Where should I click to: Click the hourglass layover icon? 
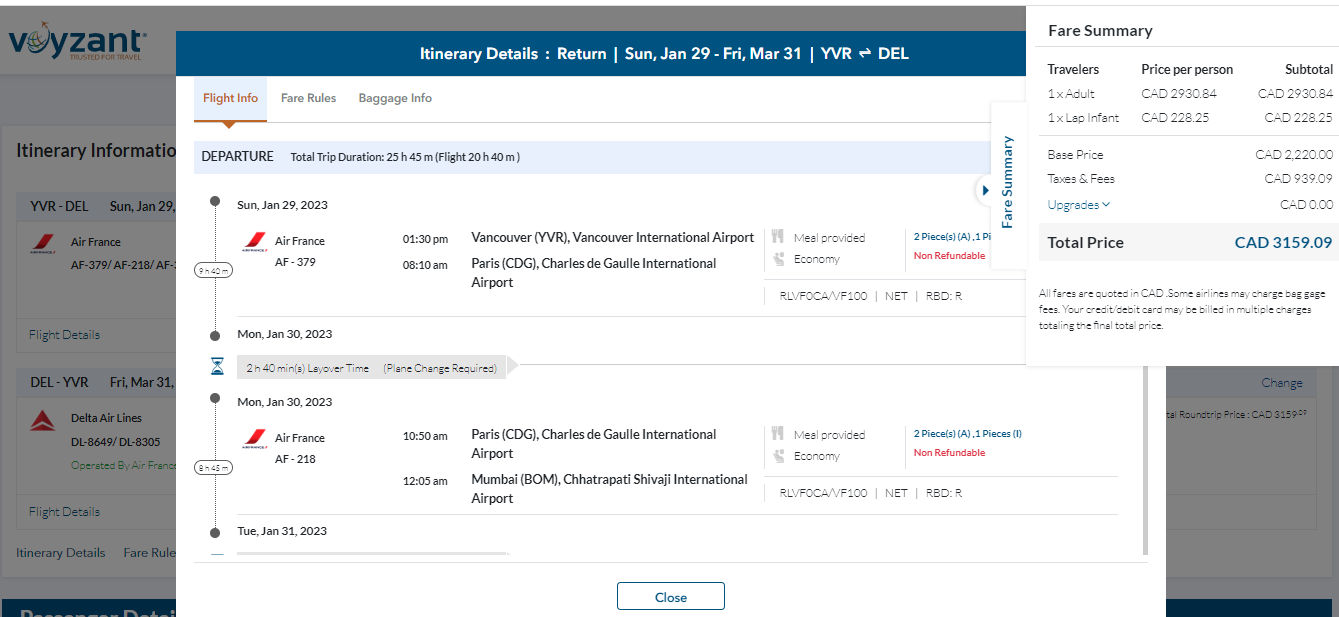tap(217, 367)
